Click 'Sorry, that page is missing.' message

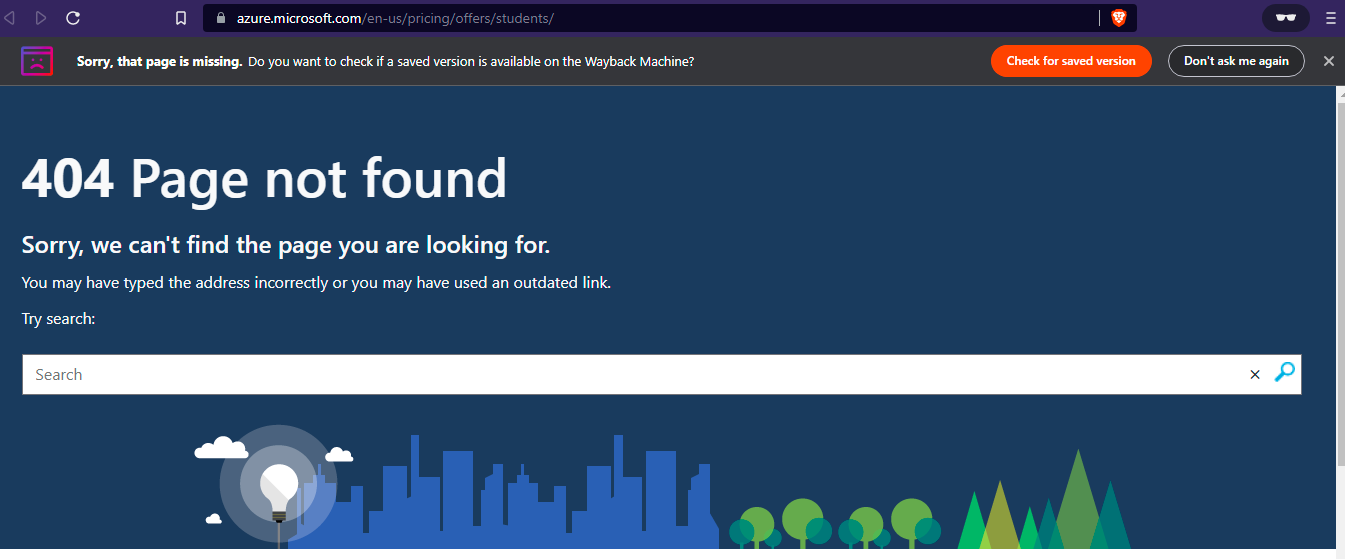tap(159, 61)
